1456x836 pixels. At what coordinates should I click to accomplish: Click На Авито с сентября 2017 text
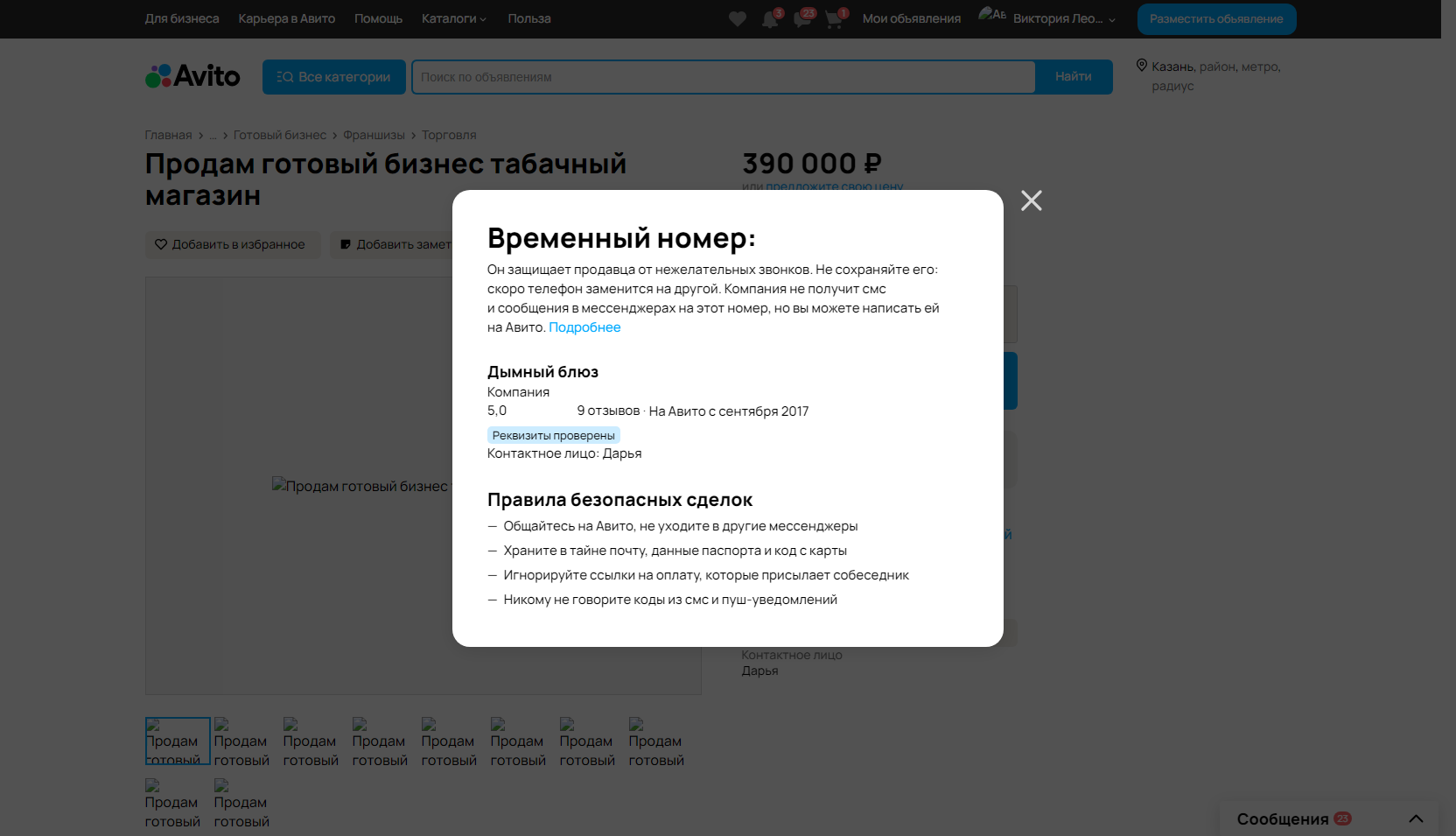[729, 411]
